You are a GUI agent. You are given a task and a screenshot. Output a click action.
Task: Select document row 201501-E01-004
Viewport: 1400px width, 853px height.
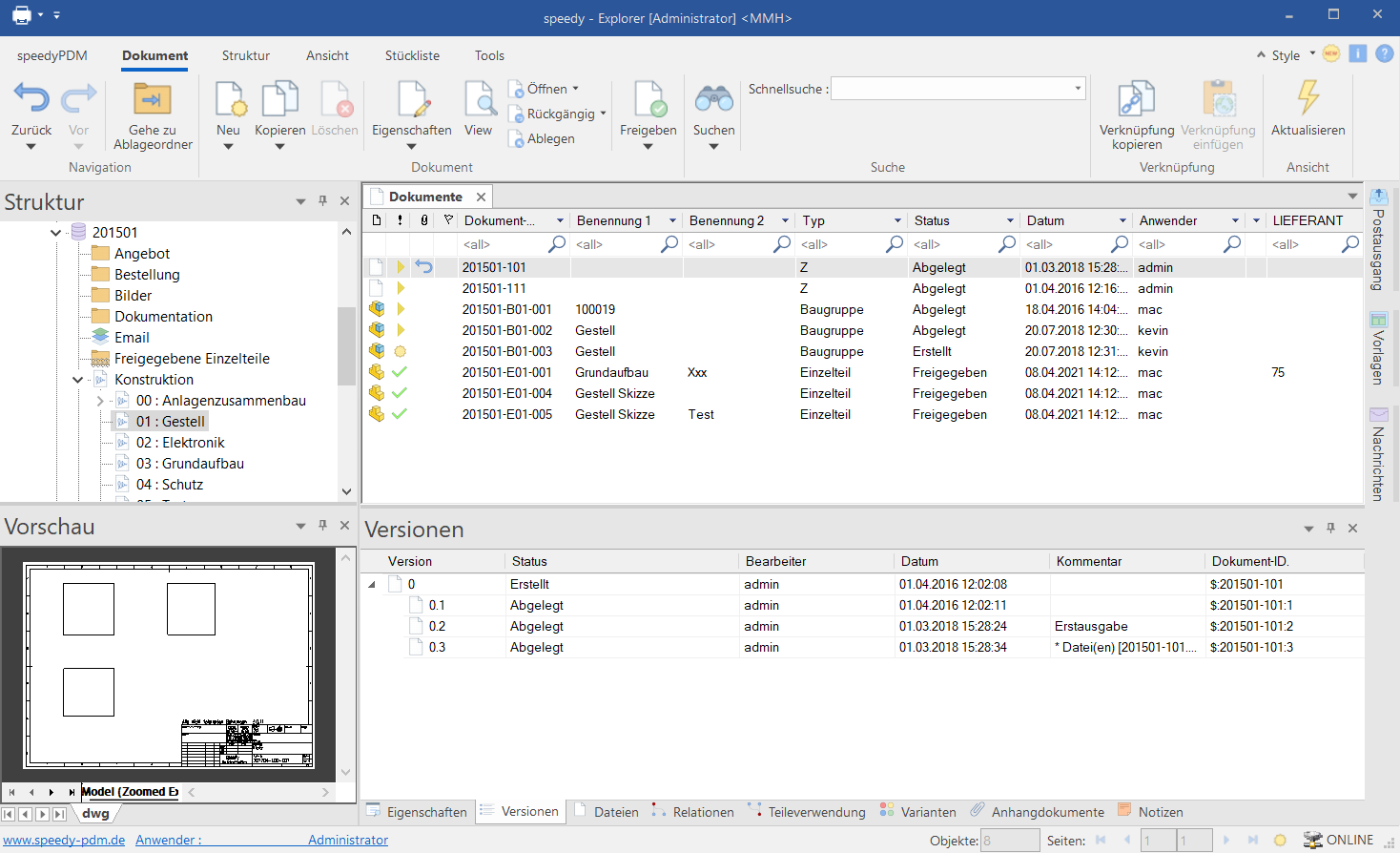pyautogui.click(x=507, y=393)
